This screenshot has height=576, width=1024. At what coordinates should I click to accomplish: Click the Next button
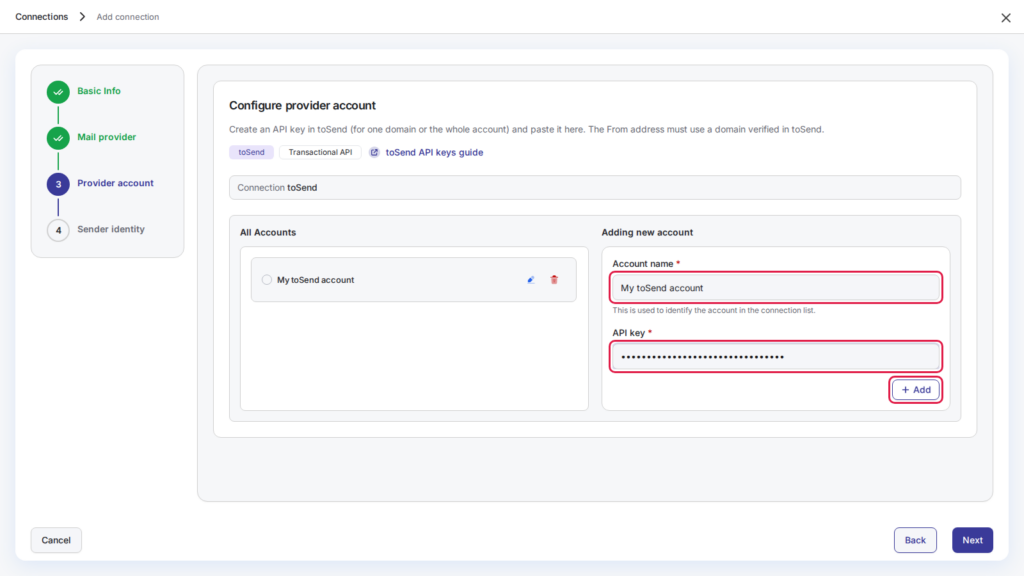pos(972,540)
